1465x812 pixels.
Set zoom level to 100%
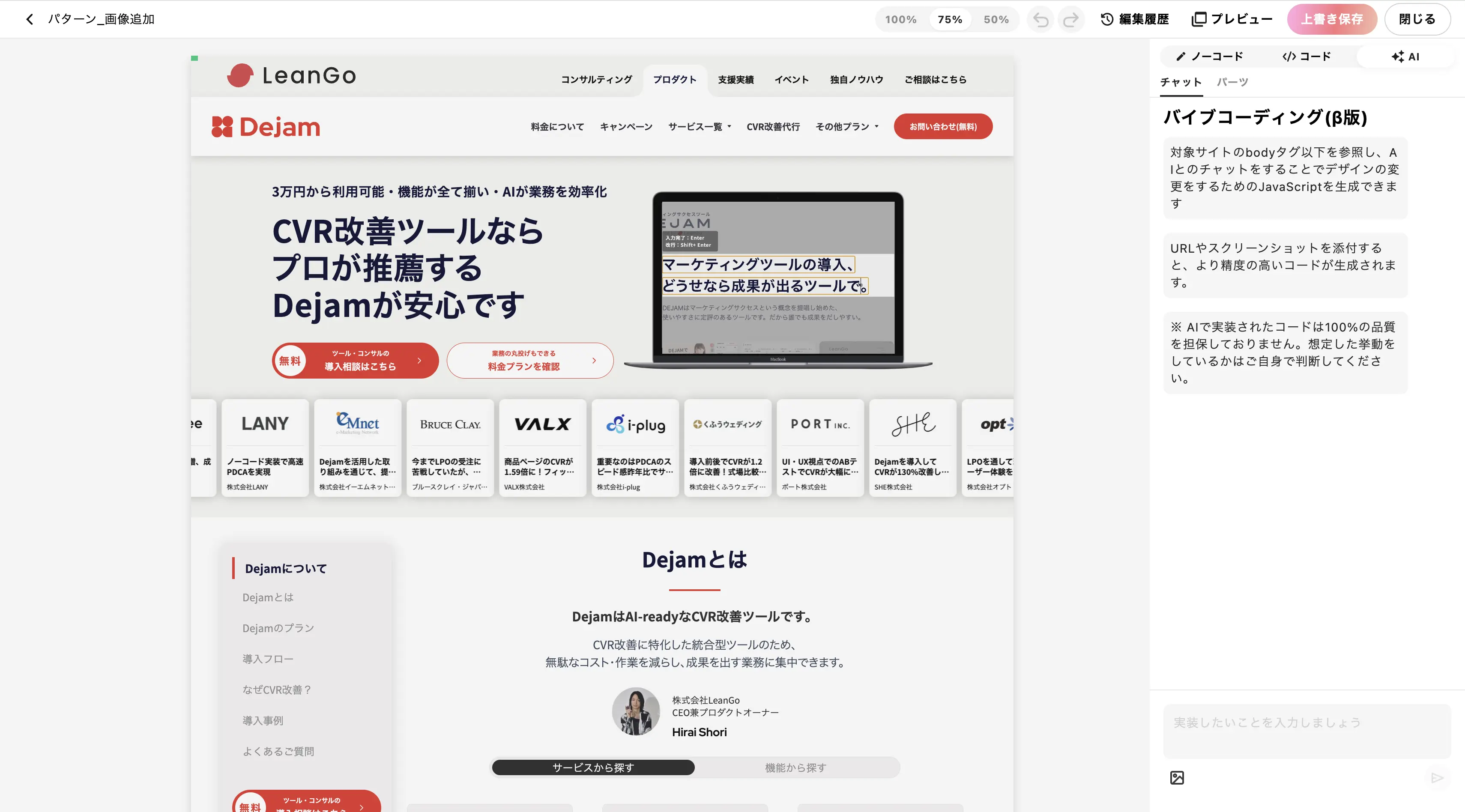coord(900,19)
